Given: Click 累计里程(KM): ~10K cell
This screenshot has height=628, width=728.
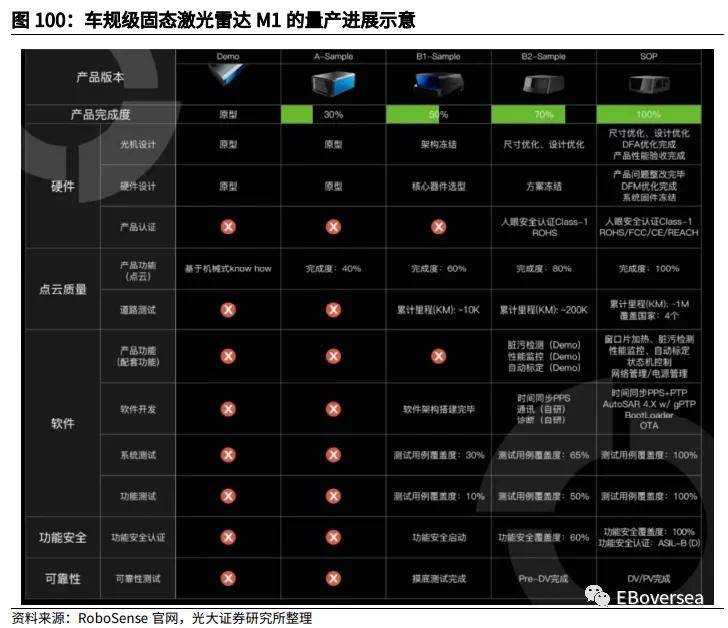Looking at the screenshot, I should pos(438,310).
